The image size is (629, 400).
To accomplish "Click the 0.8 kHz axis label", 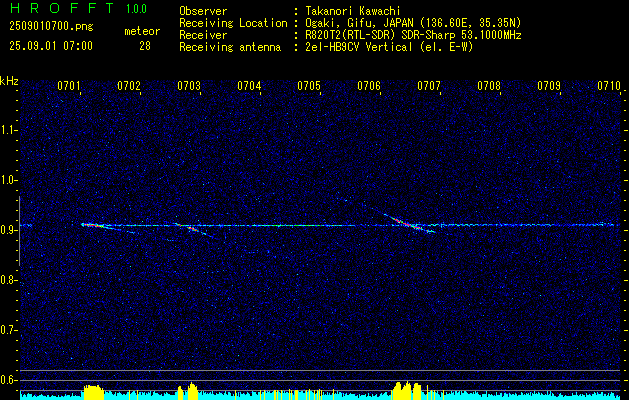I will [8, 280].
